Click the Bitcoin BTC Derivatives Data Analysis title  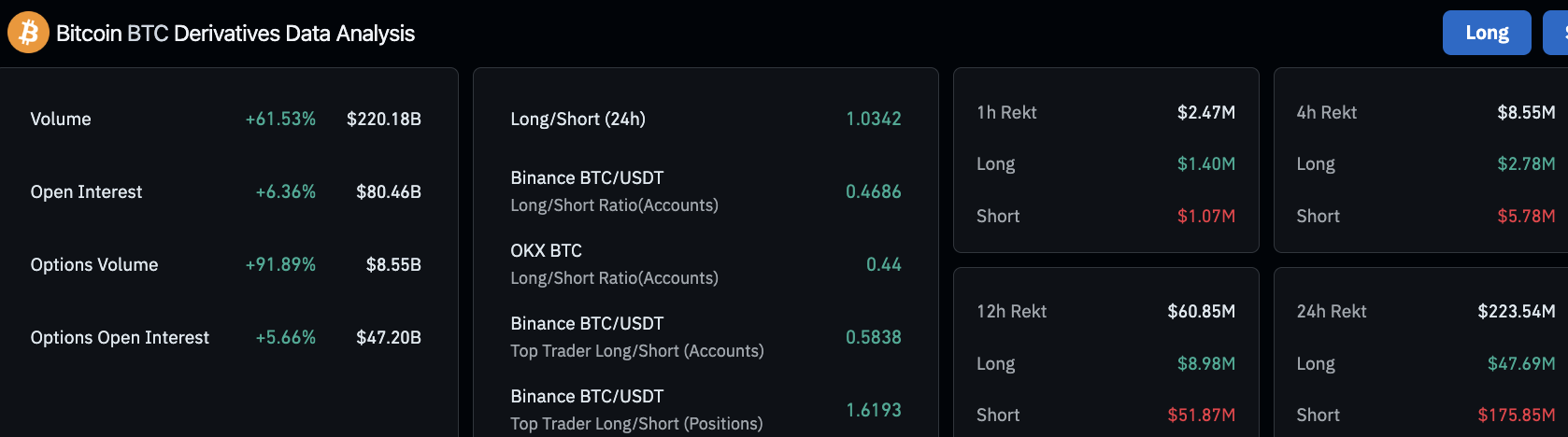click(x=235, y=34)
